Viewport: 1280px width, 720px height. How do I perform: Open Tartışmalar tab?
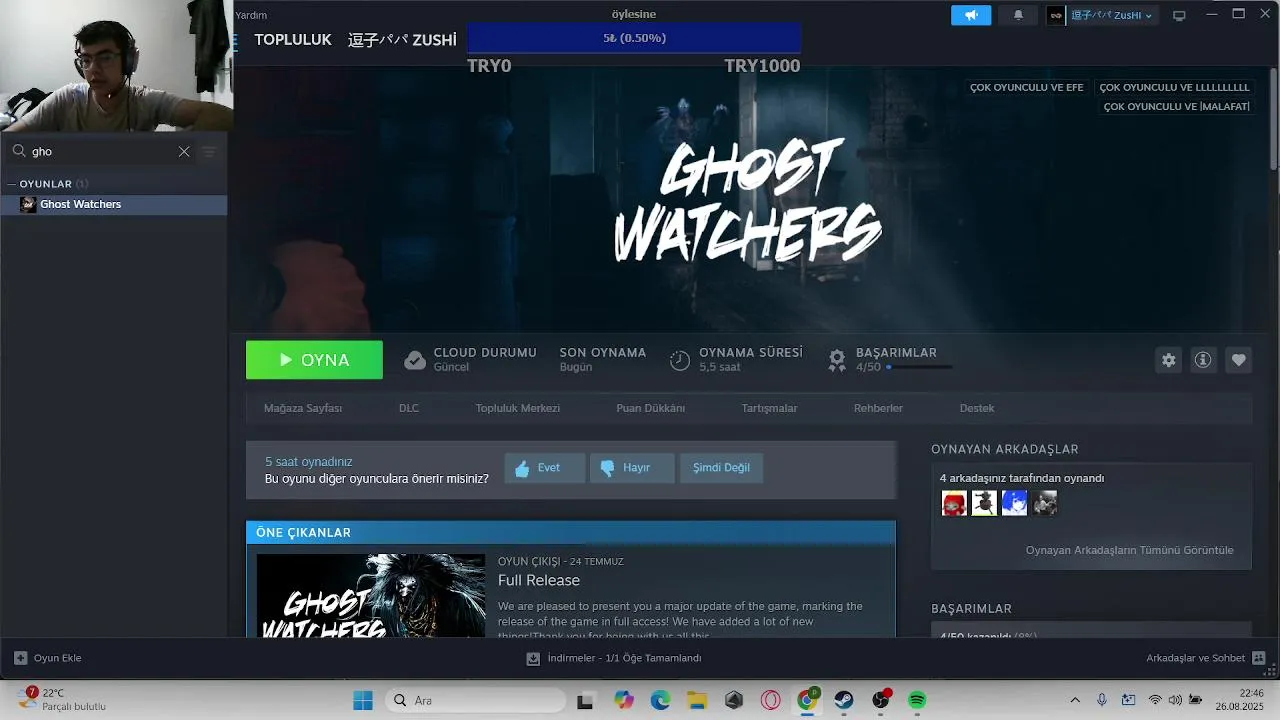click(x=769, y=408)
